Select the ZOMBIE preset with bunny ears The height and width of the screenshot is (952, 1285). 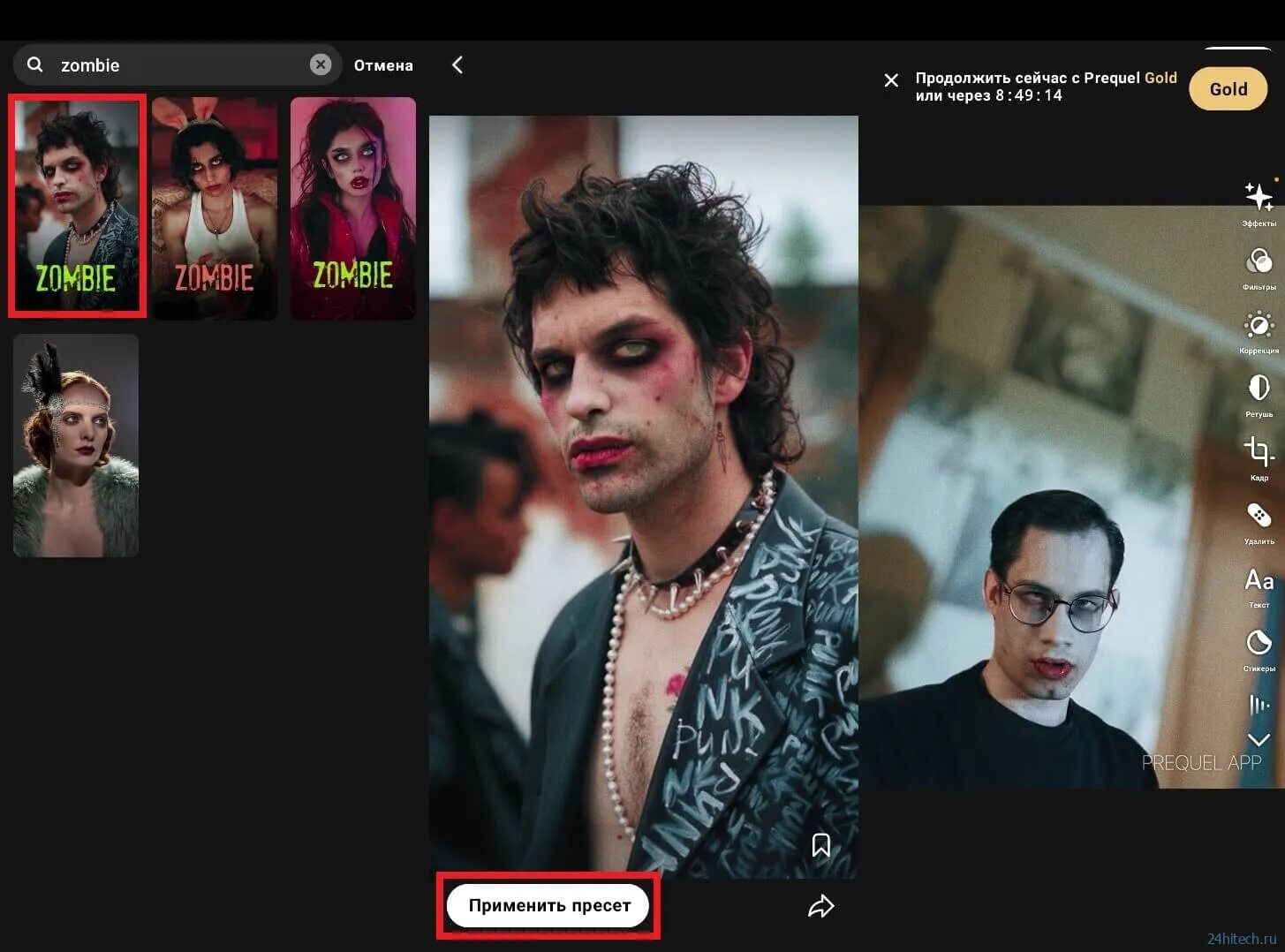[215, 208]
